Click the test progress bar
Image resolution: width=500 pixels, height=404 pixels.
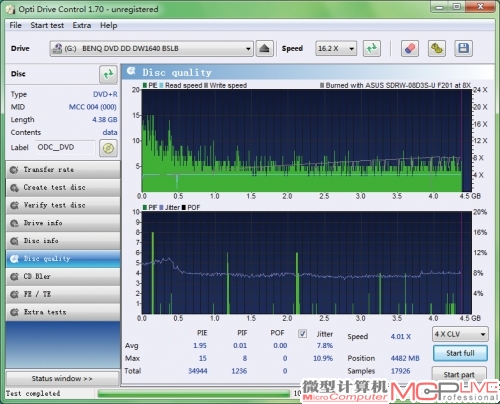click(194, 394)
